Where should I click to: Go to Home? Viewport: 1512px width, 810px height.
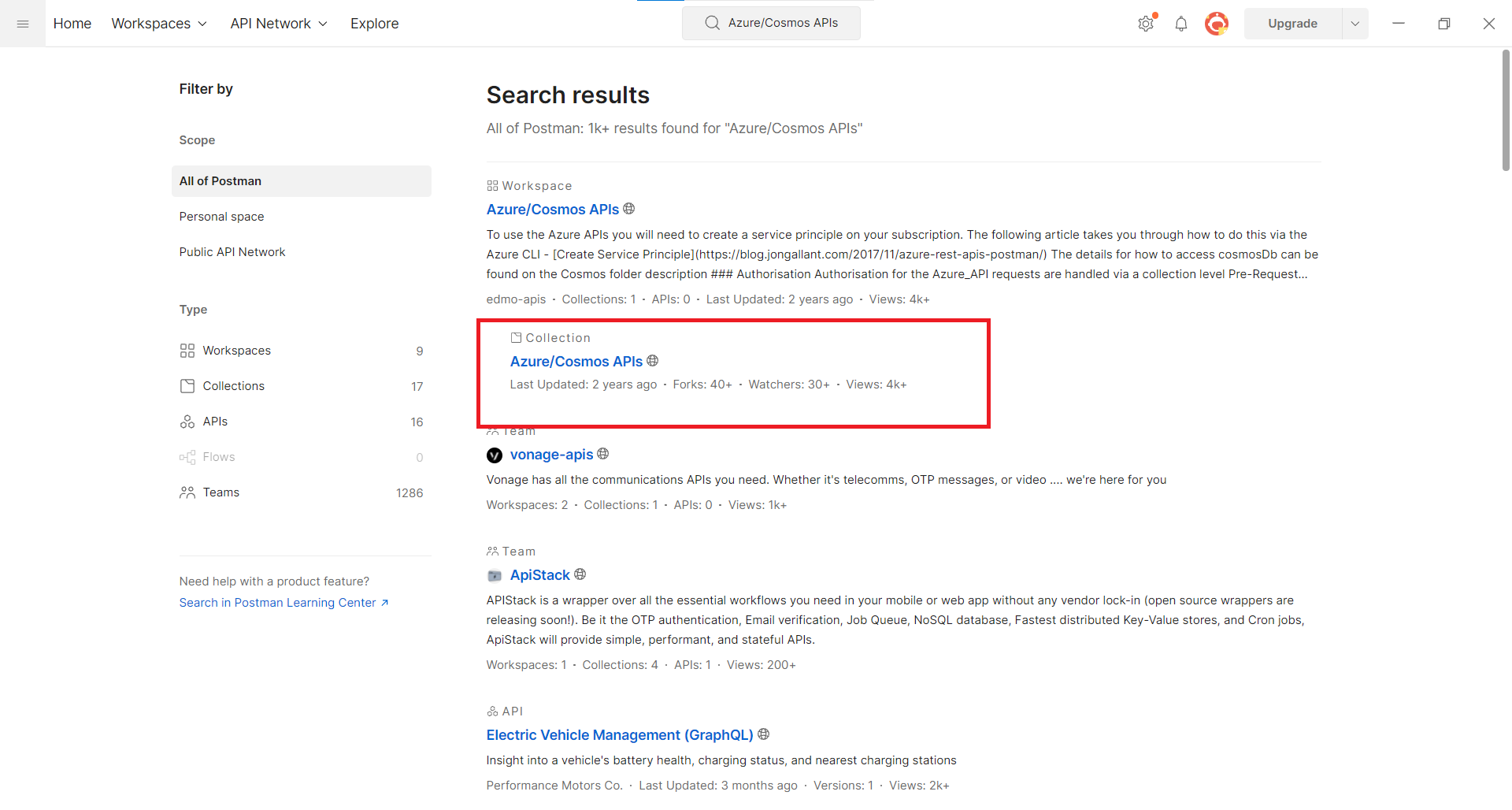tap(72, 24)
